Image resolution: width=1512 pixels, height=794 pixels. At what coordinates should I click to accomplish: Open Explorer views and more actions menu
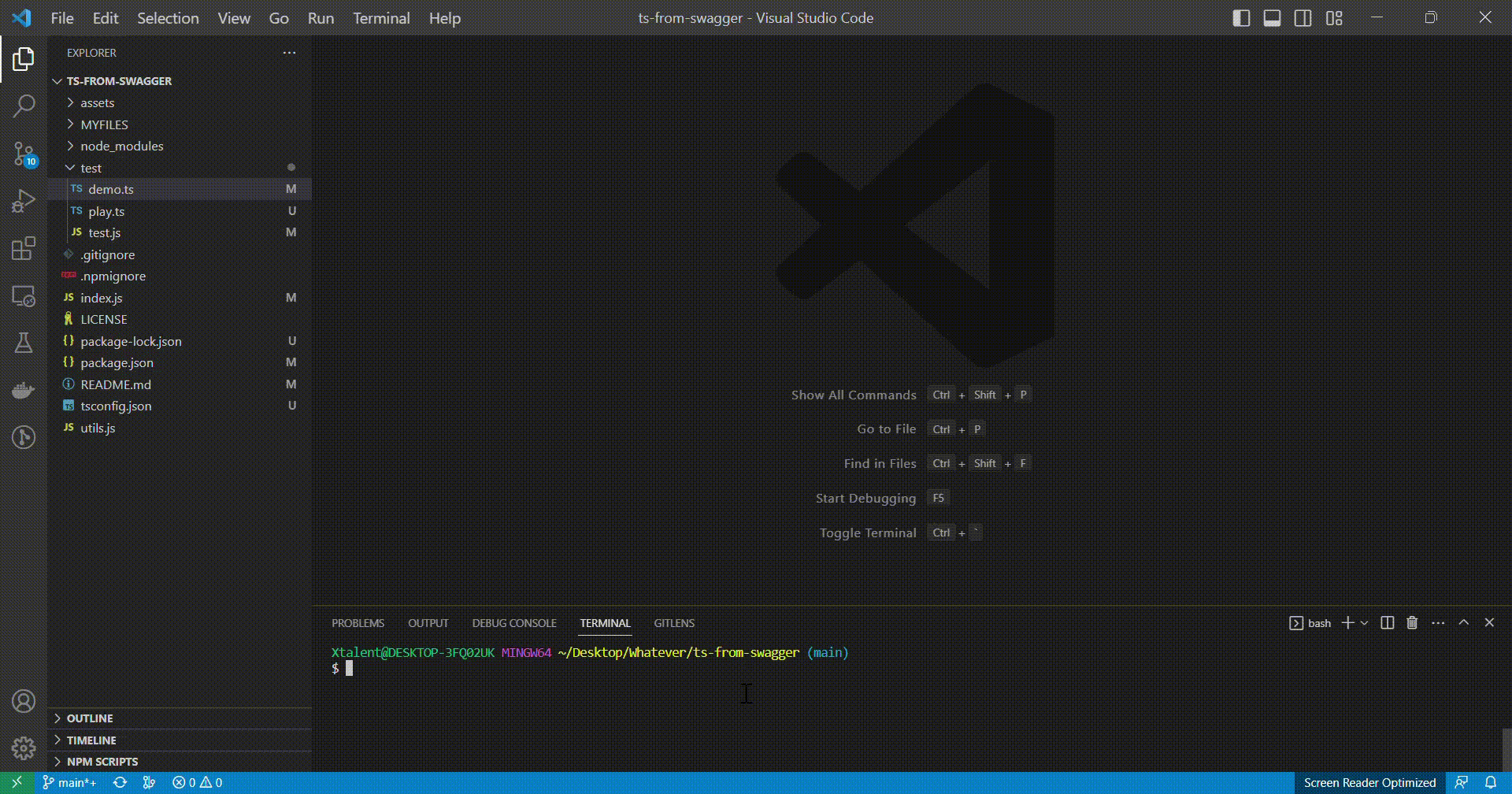pyautogui.click(x=290, y=53)
